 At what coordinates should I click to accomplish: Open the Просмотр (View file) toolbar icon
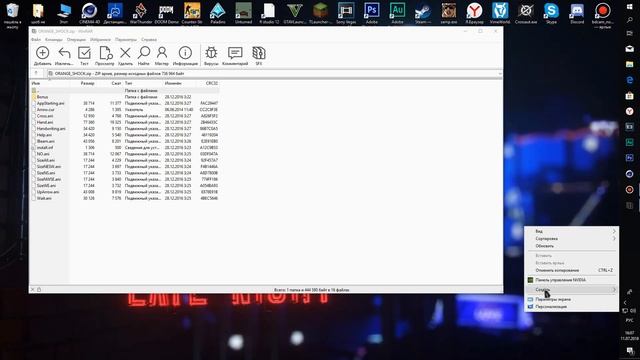104,56
